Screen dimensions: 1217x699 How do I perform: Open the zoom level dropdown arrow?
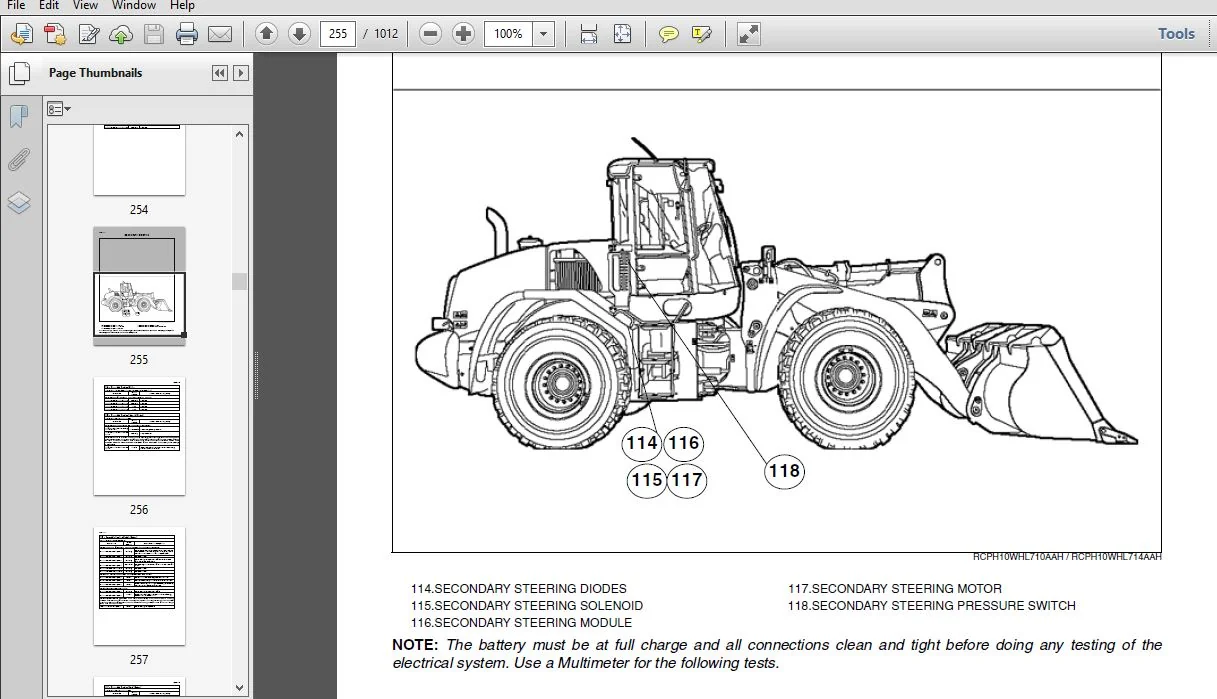(x=543, y=34)
